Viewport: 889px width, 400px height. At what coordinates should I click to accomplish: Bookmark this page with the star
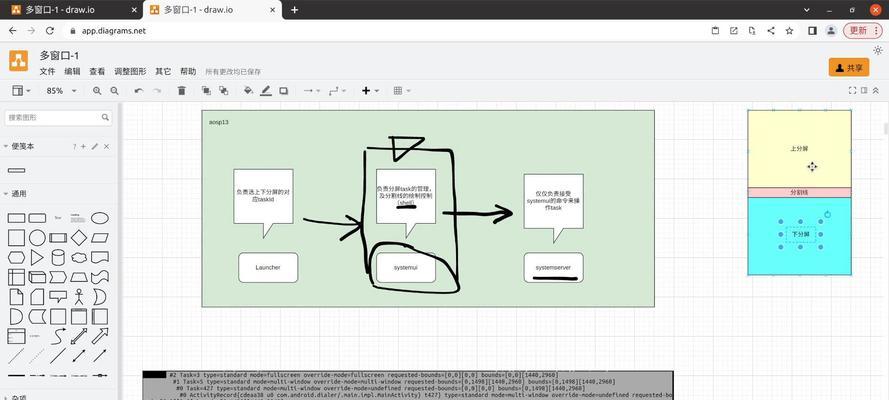(x=789, y=31)
